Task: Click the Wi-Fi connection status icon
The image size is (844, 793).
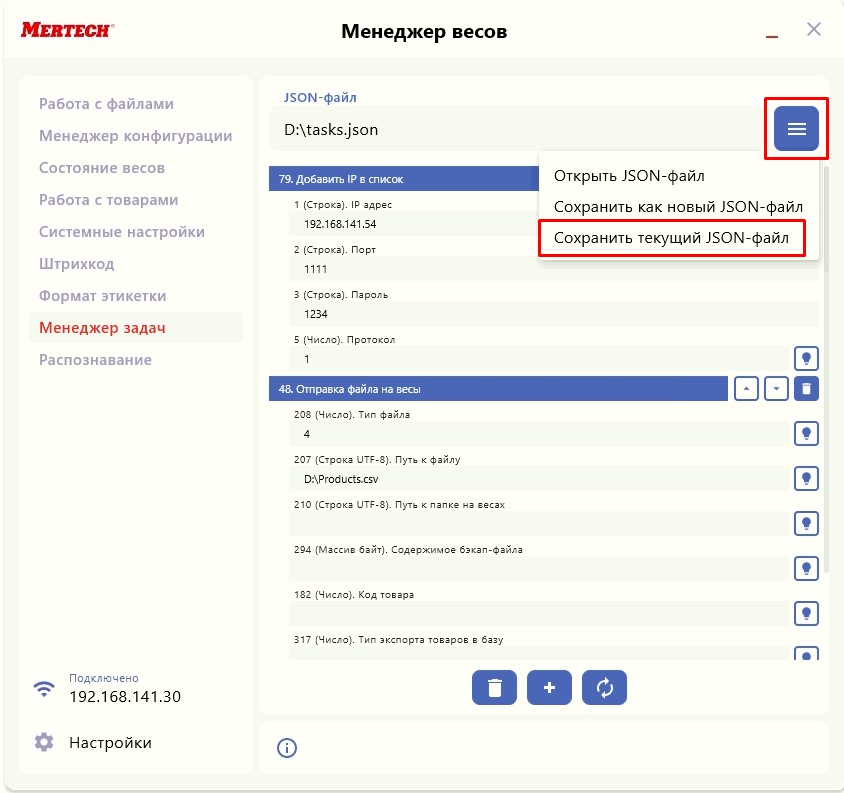Action: (x=44, y=688)
